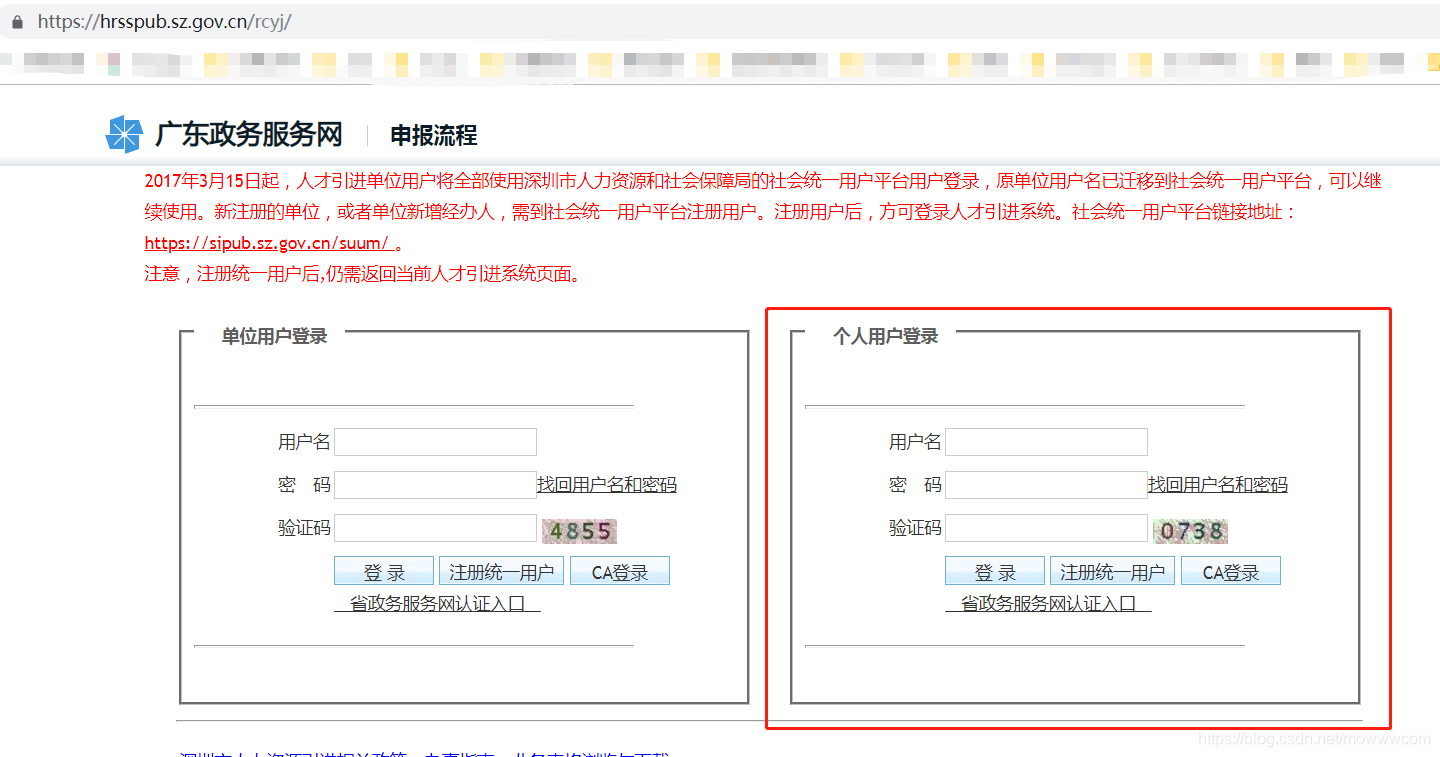Click the 密 码 field in personal login
This screenshot has height=757, width=1440.
pos(1046,484)
